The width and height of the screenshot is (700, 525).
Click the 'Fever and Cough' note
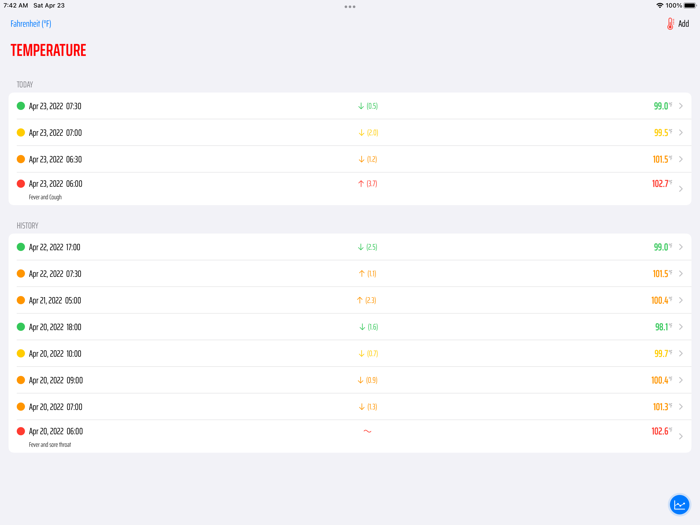[45, 197]
